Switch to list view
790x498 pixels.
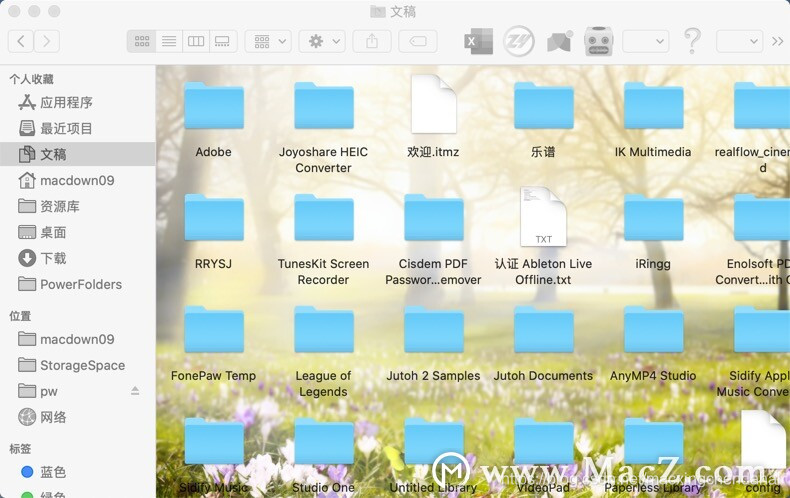coord(169,41)
